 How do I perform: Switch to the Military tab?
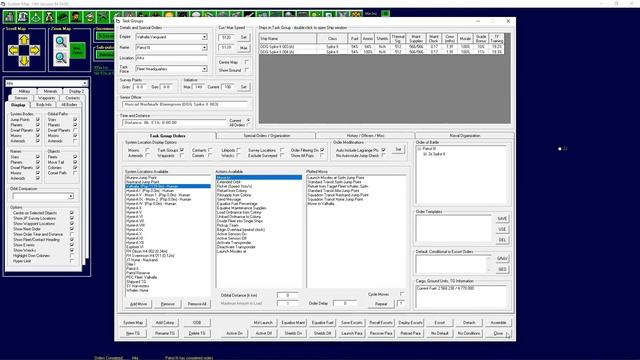click(x=24, y=91)
